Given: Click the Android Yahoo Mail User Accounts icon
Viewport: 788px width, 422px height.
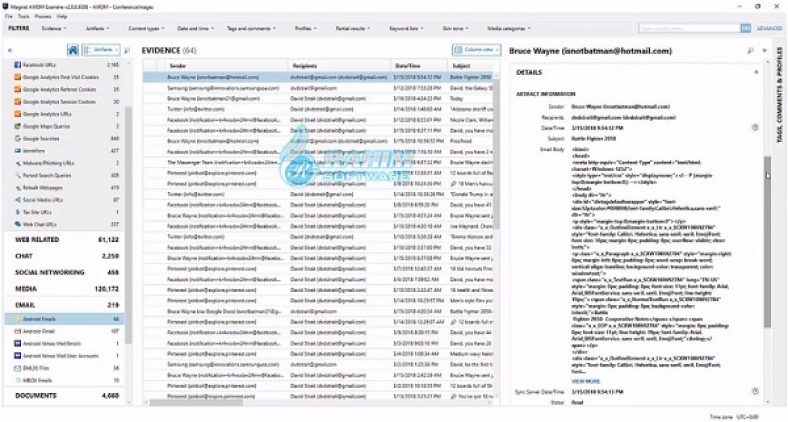Looking at the screenshot, I should tap(18, 356).
